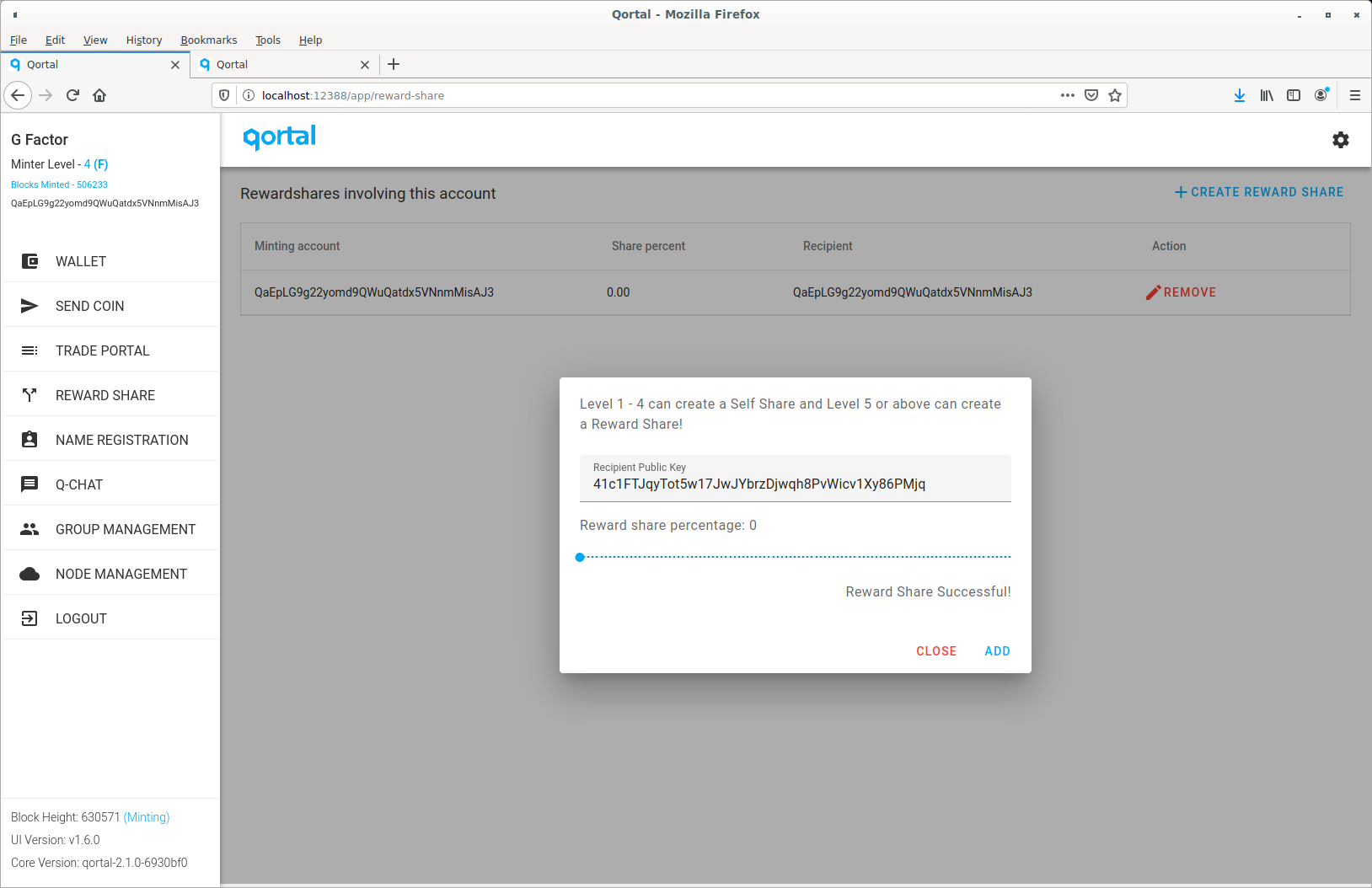1372x888 pixels.
Task: Open the Edit menu
Action: [55, 40]
